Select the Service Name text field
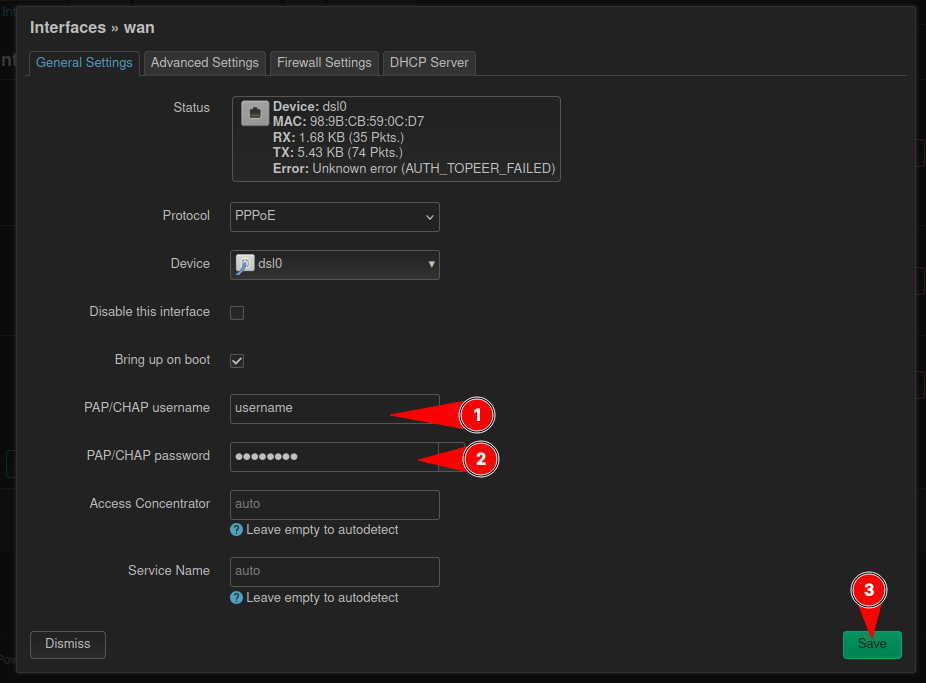Image resolution: width=926 pixels, height=683 pixels. pyautogui.click(x=334, y=572)
